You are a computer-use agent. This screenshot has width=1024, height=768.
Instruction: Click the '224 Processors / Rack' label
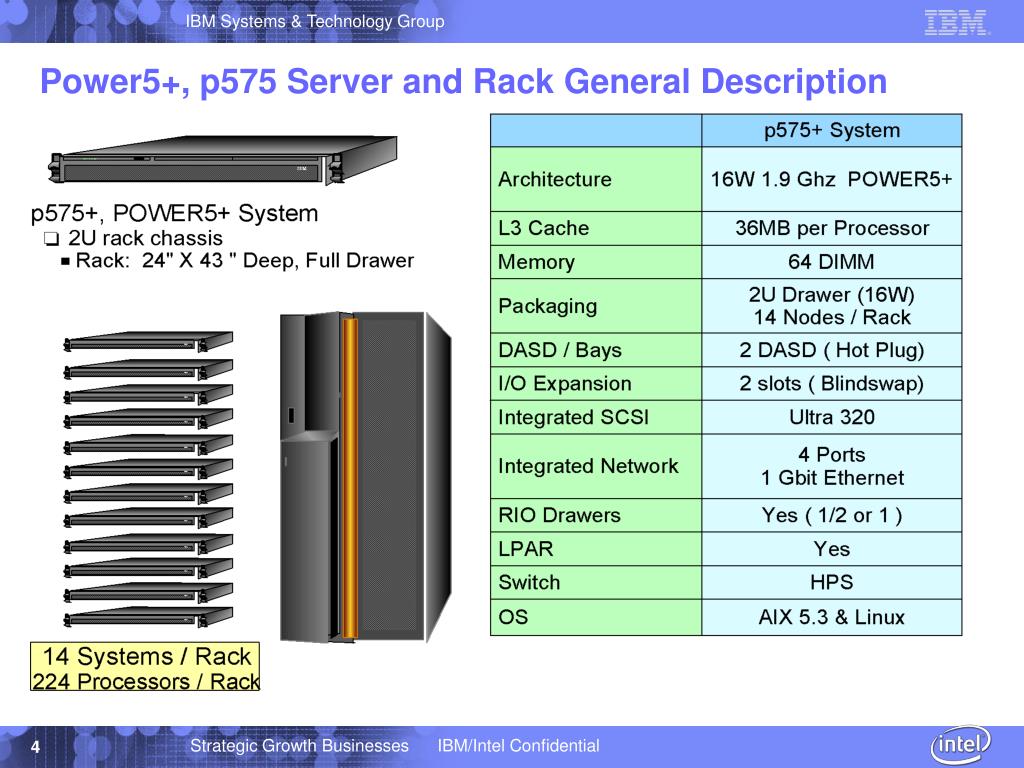(x=146, y=680)
